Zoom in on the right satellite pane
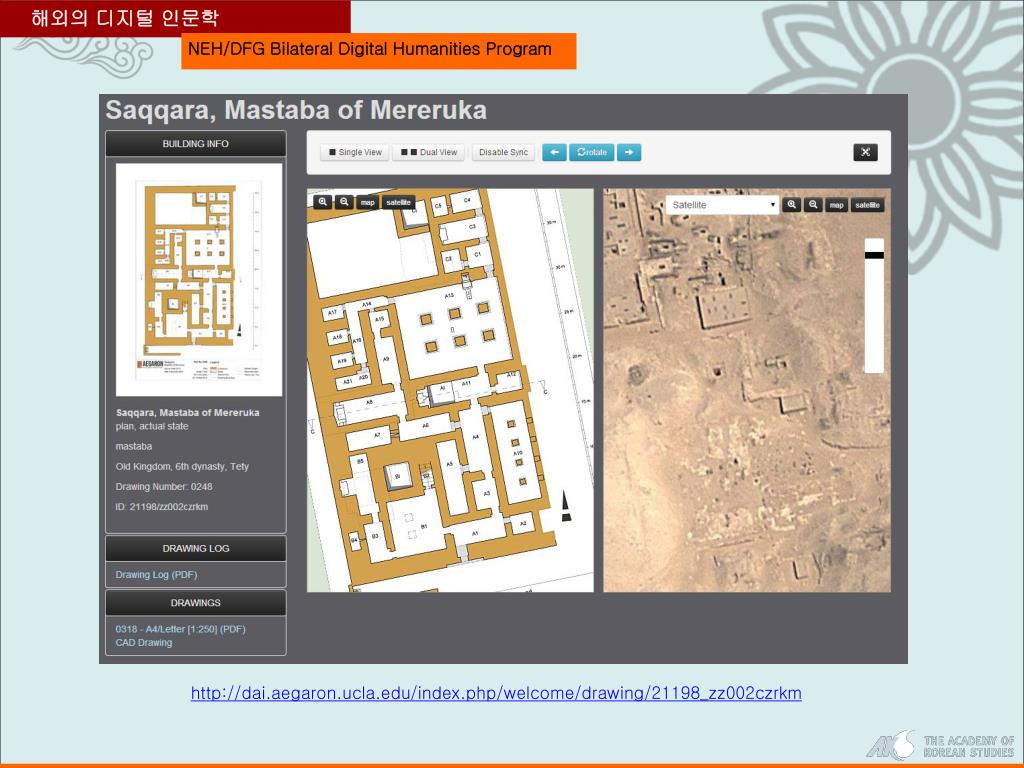1024x768 pixels. pyautogui.click(x=792, y=205)
